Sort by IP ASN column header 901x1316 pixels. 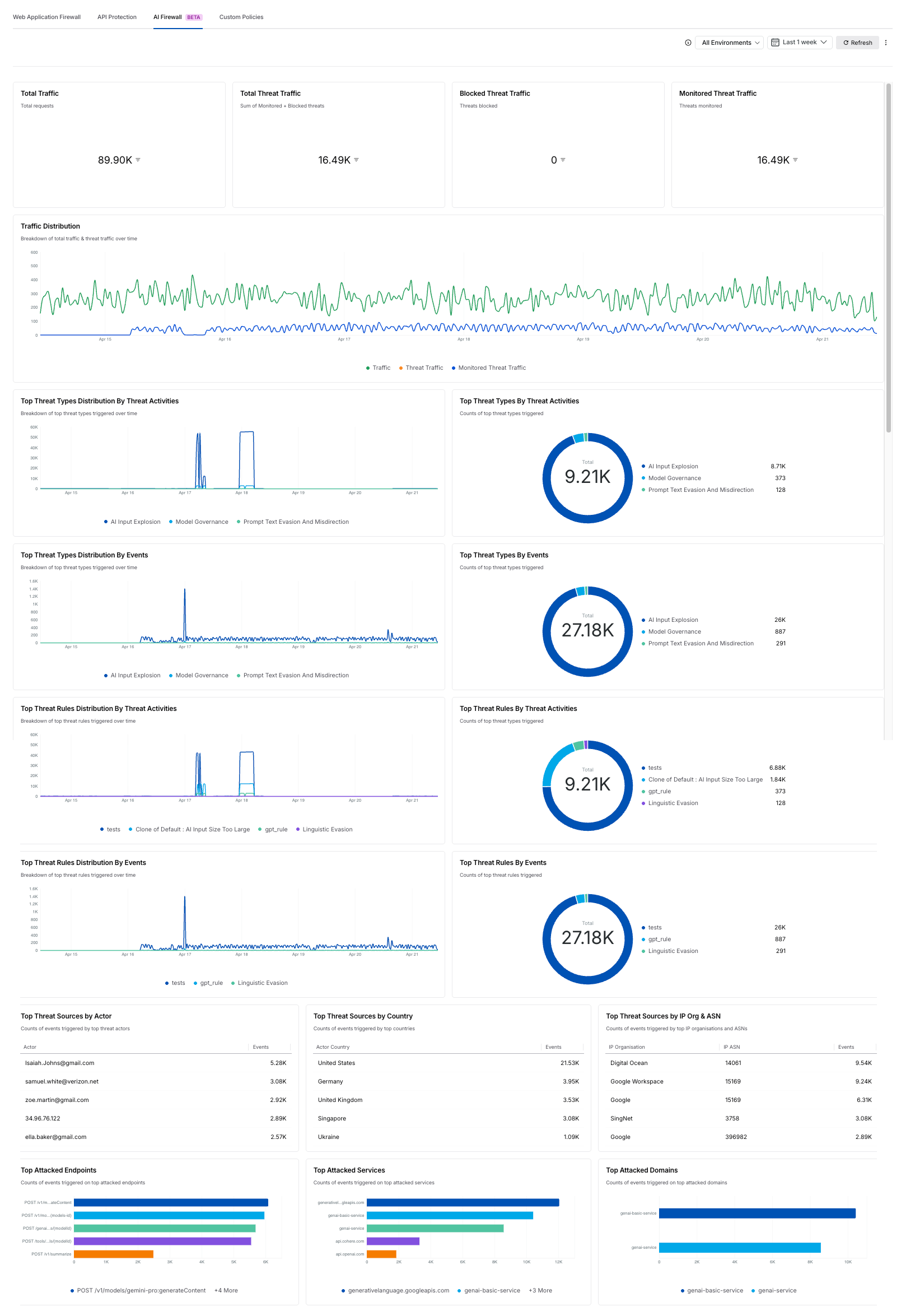732,1048
